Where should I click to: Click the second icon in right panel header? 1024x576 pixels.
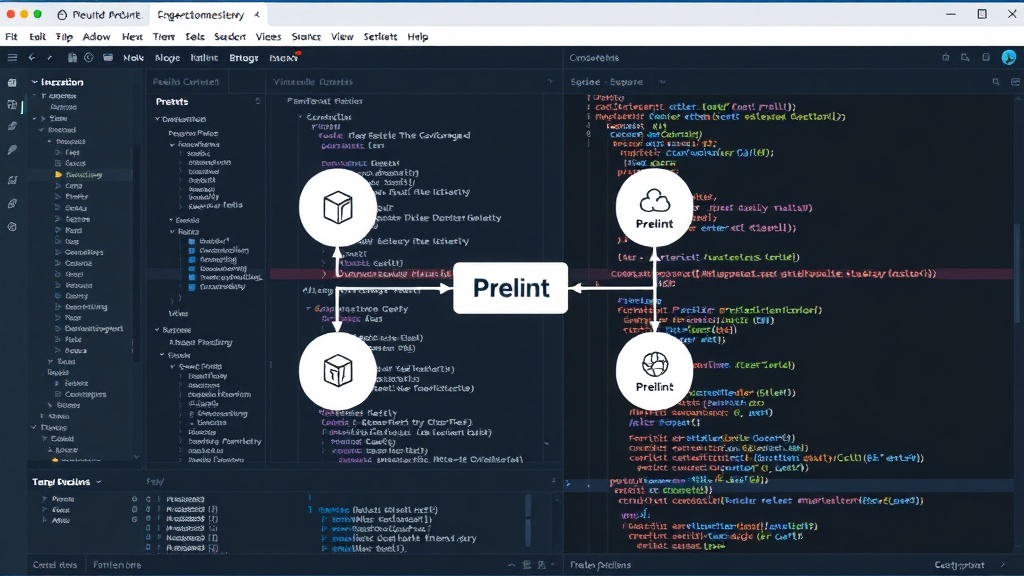tap(965, 57)
